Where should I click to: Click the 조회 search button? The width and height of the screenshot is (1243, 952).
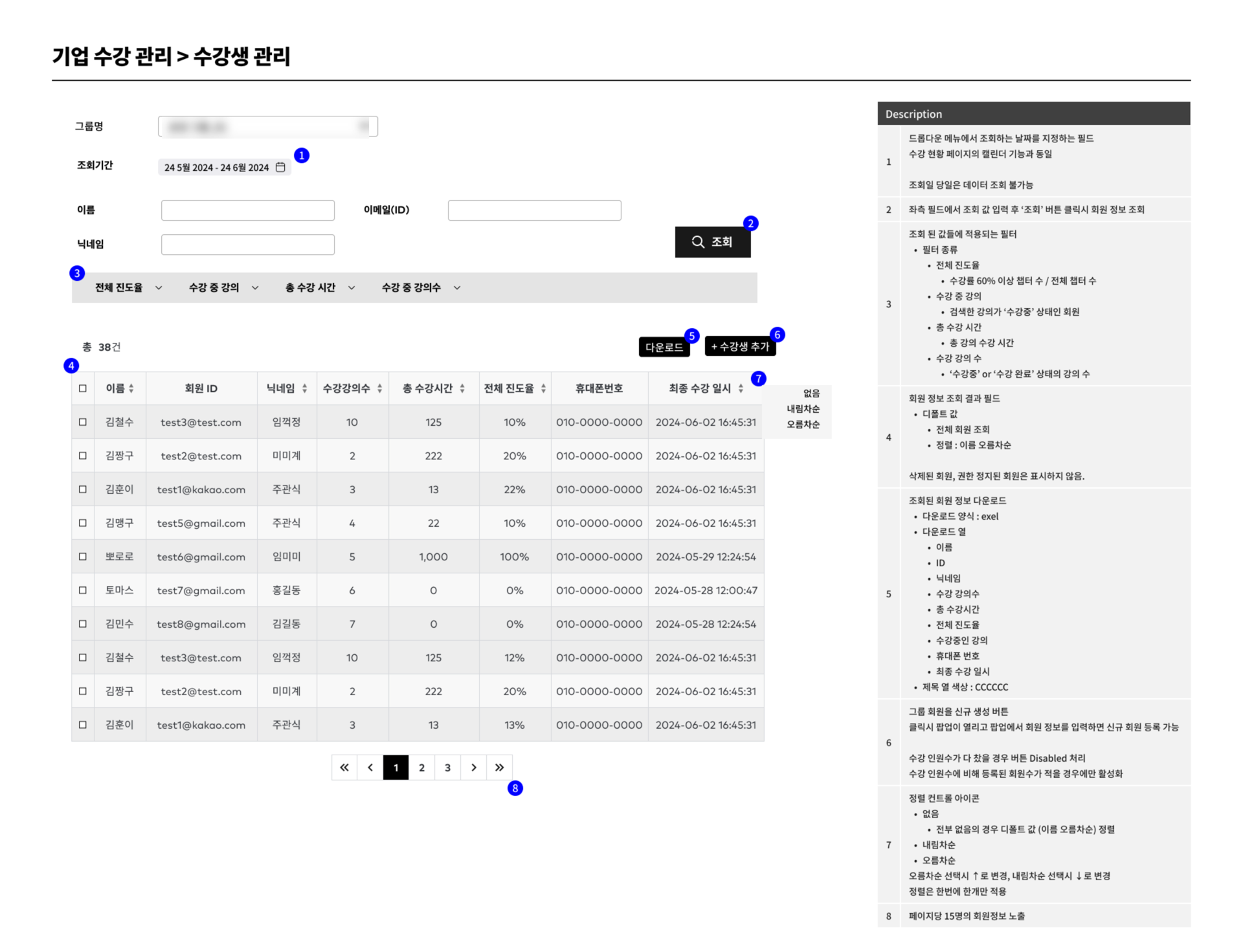[713, 242]
